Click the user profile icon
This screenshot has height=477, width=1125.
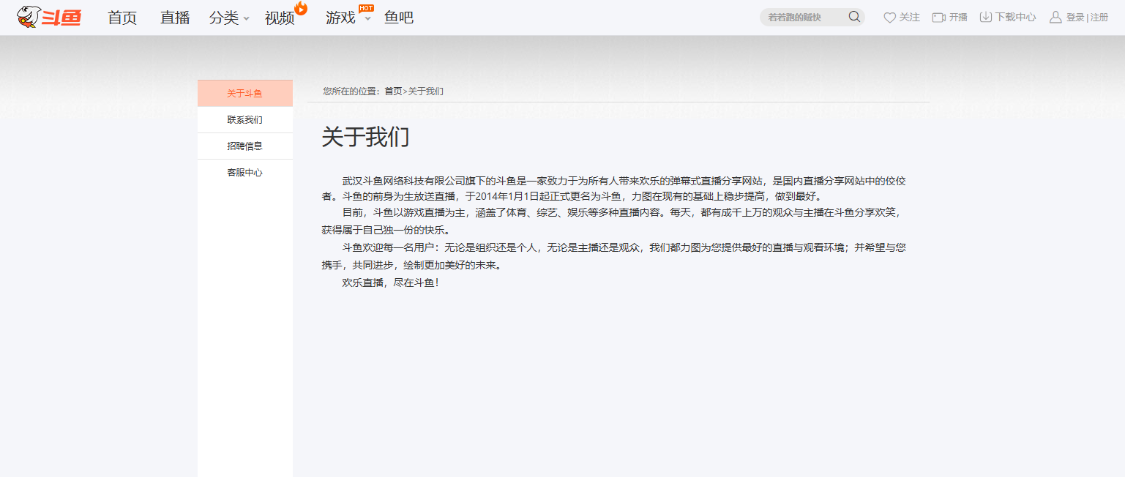(1055, 17)
